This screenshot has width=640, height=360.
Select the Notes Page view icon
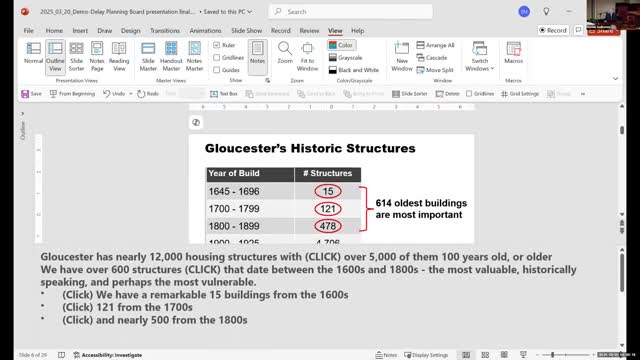(x=97, y=56)
